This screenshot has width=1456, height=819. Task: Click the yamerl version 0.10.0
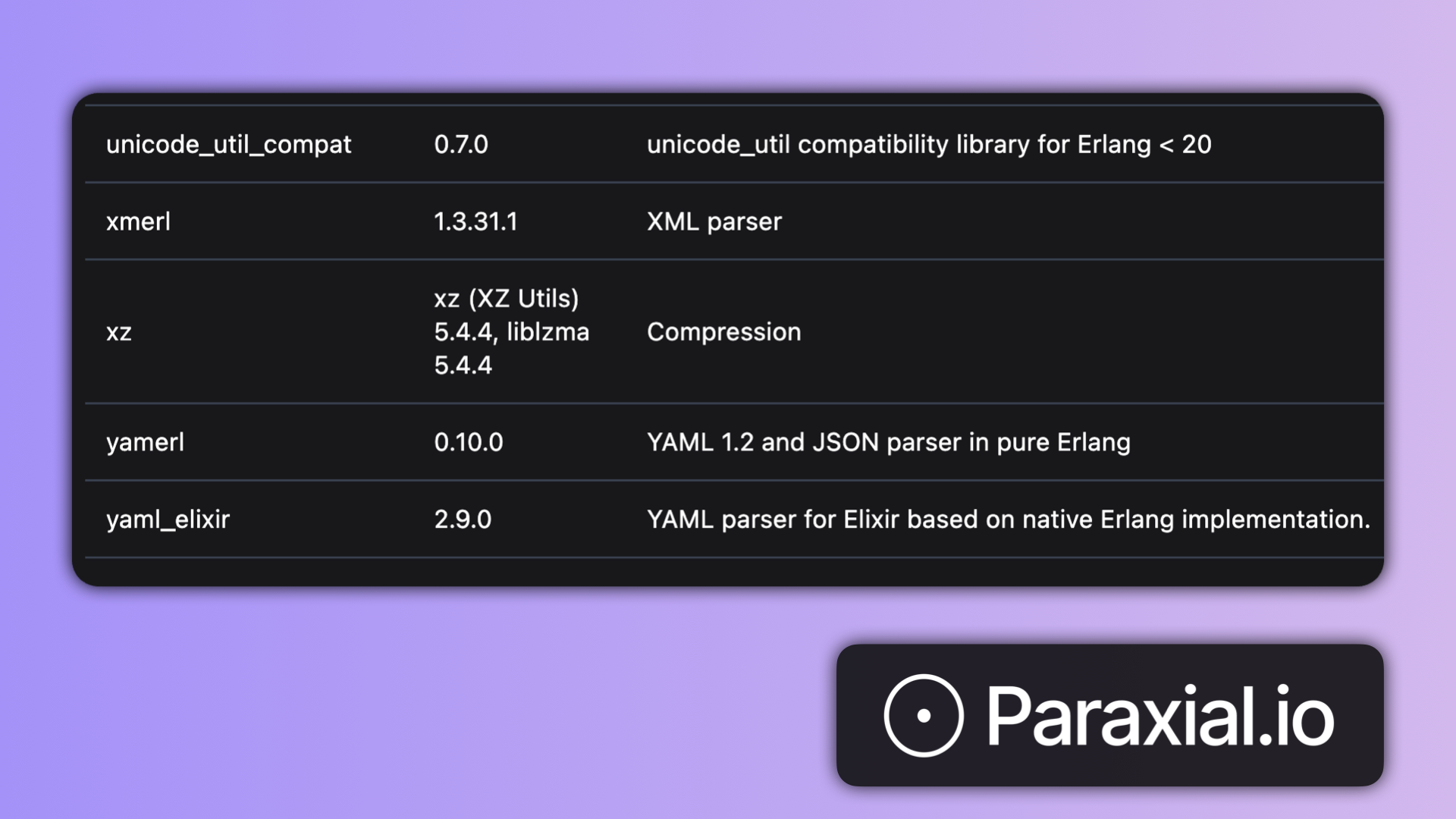(x=469, y=442)
